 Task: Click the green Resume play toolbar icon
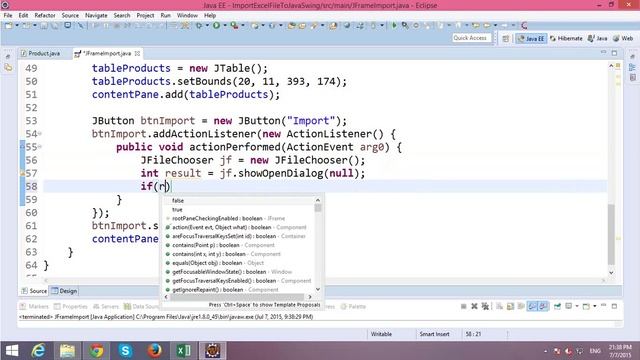point(394,25)
